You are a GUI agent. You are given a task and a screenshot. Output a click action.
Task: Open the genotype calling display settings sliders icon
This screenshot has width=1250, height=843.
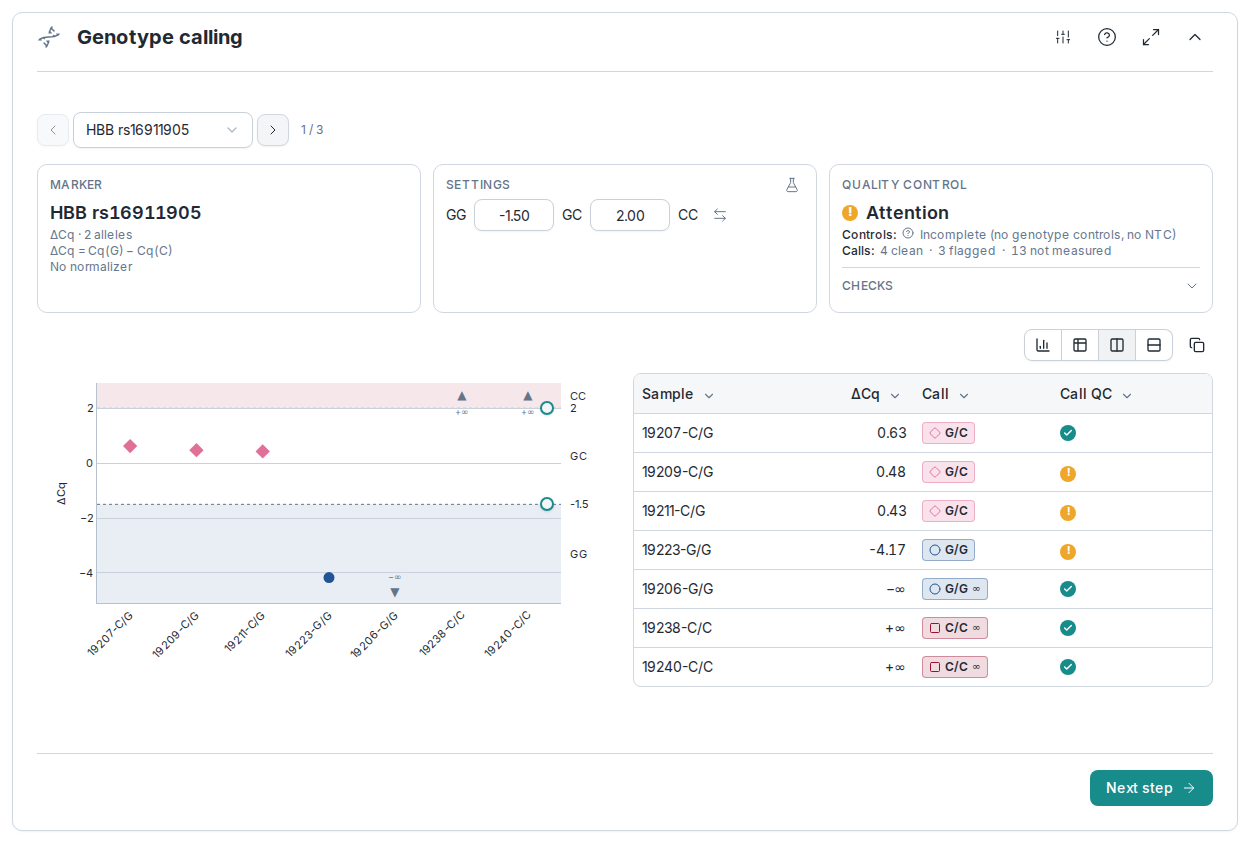click(x=1063, y=37)
